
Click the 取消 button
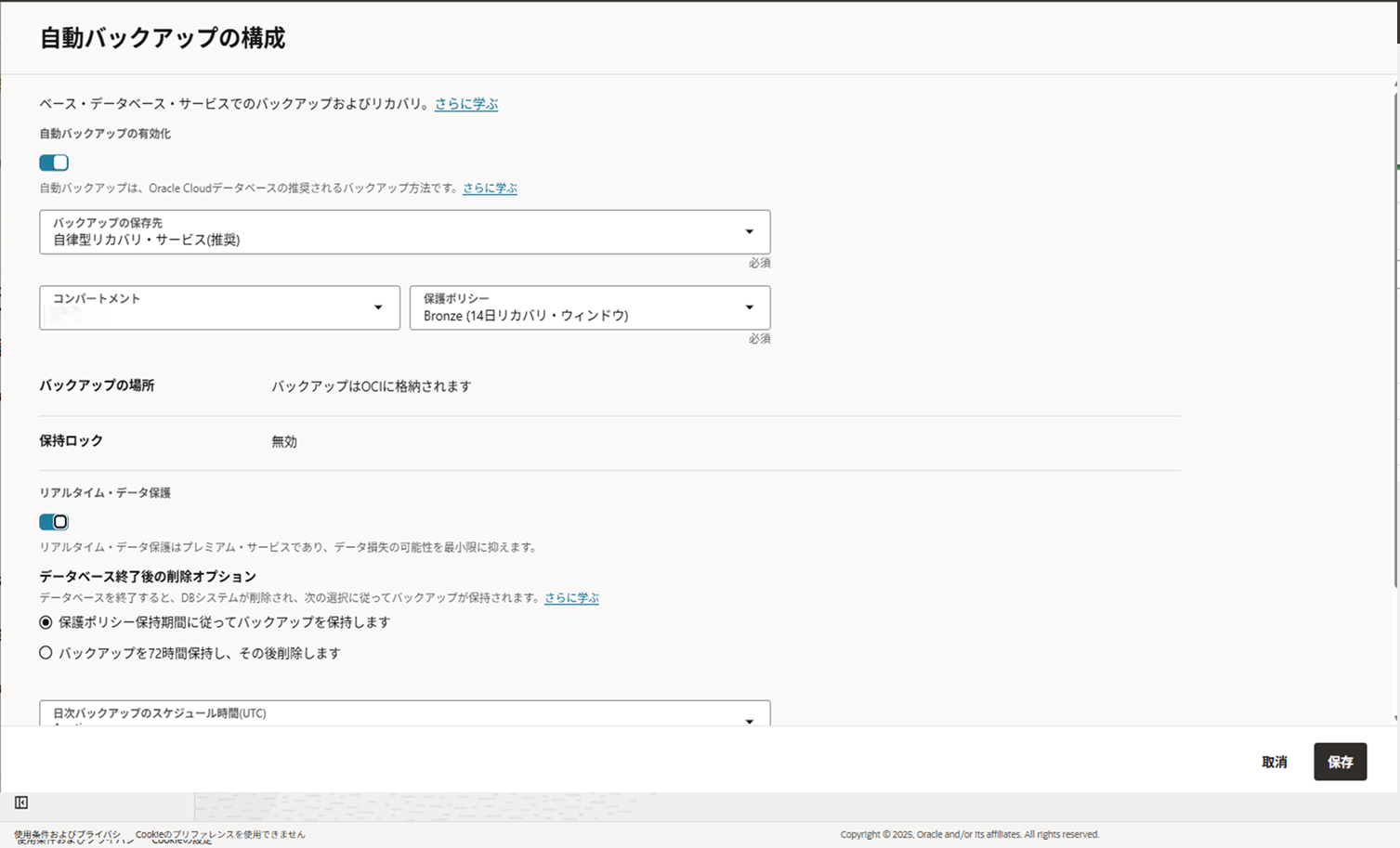[1274, 762]
